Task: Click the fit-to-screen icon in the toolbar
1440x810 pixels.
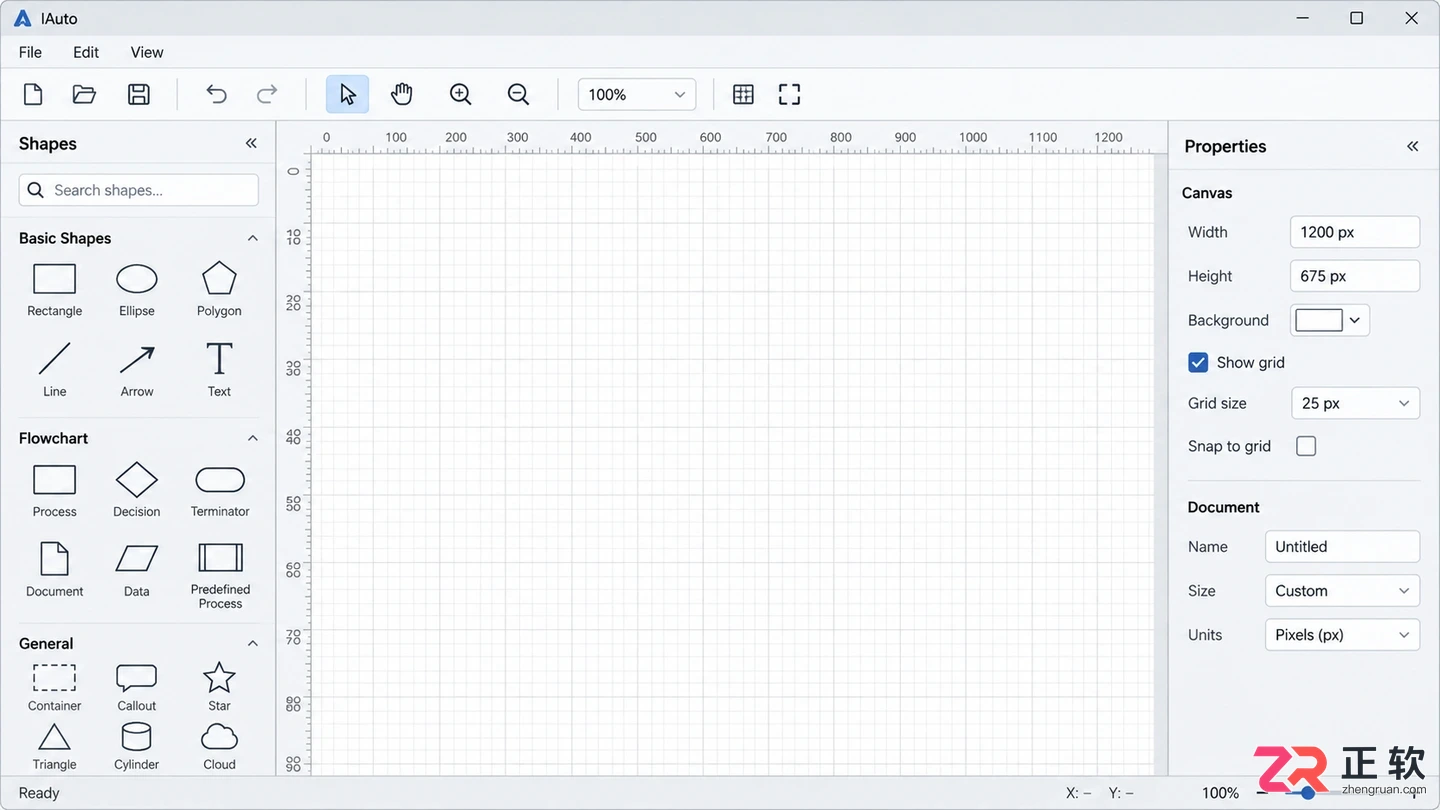Action: tap(790, 94)
